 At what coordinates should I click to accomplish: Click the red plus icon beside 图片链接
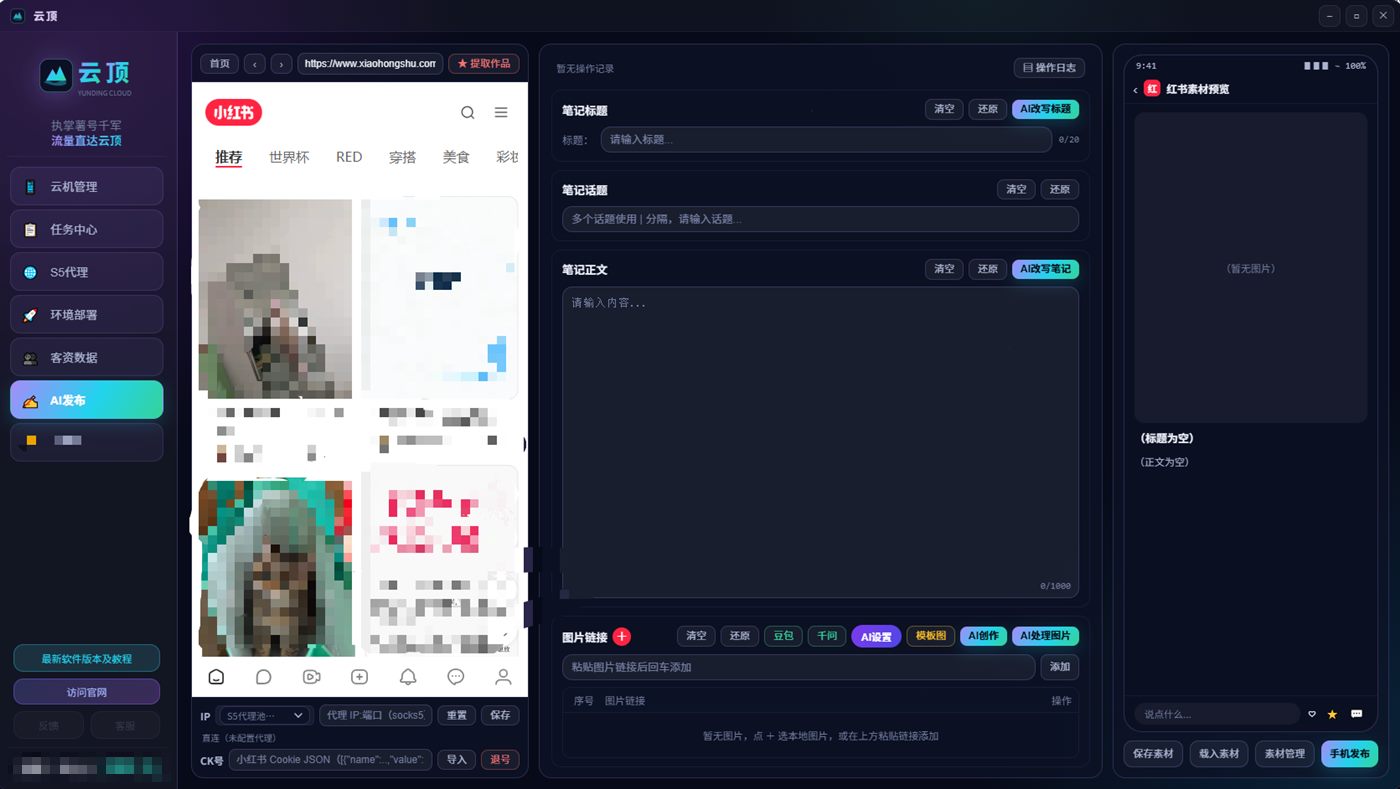622,637
